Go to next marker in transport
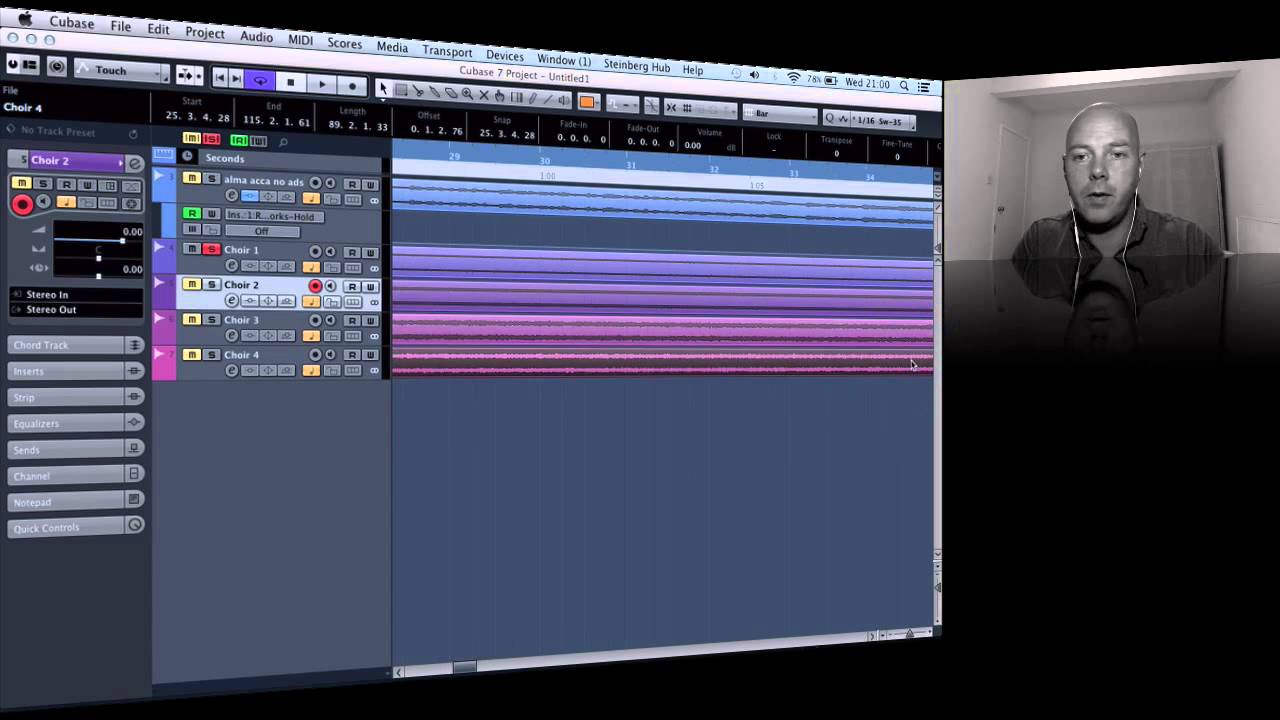1280x720 pixels. [236, 78]
